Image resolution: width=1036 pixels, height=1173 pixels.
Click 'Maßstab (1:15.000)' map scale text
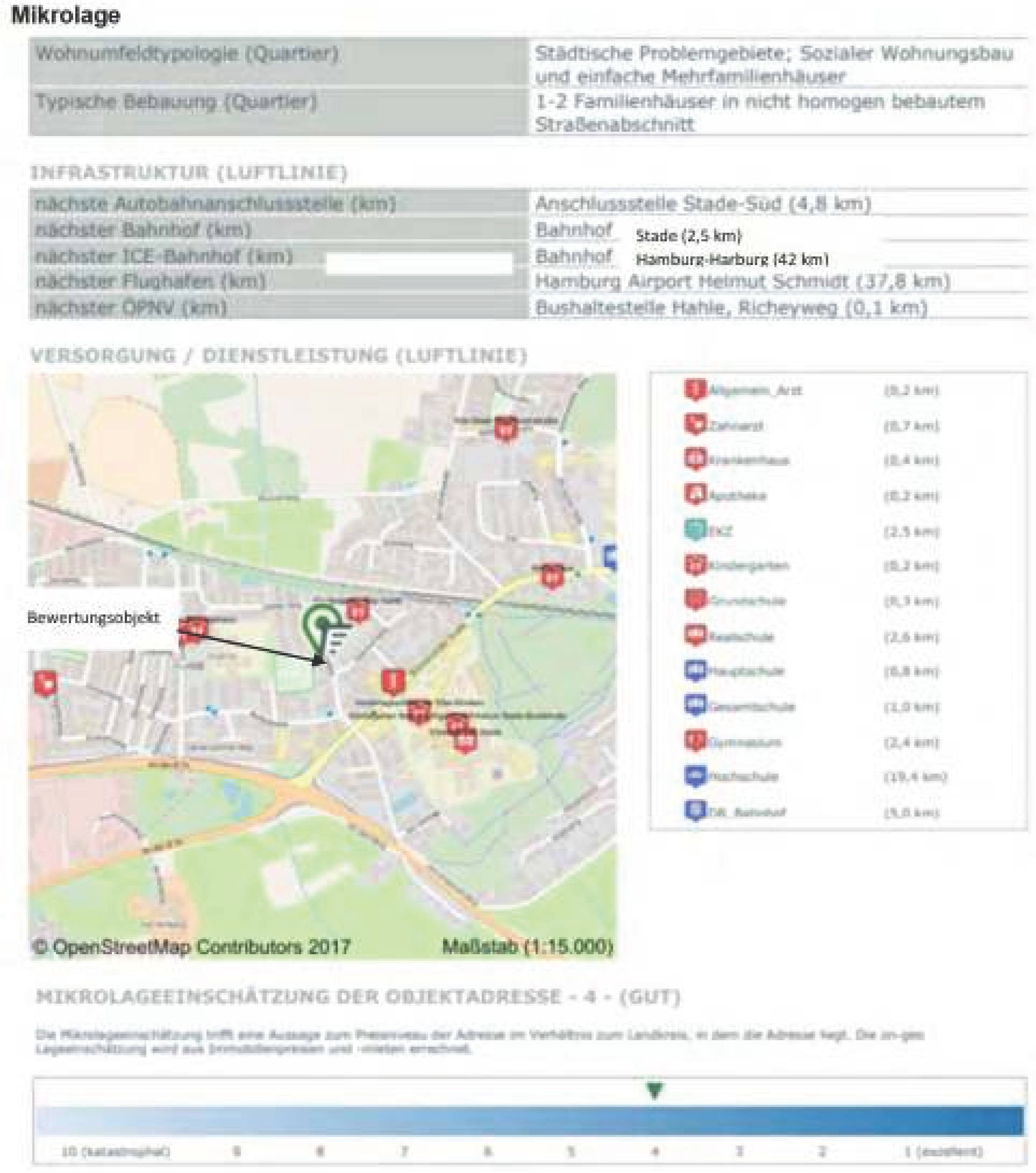coord(527,946)
